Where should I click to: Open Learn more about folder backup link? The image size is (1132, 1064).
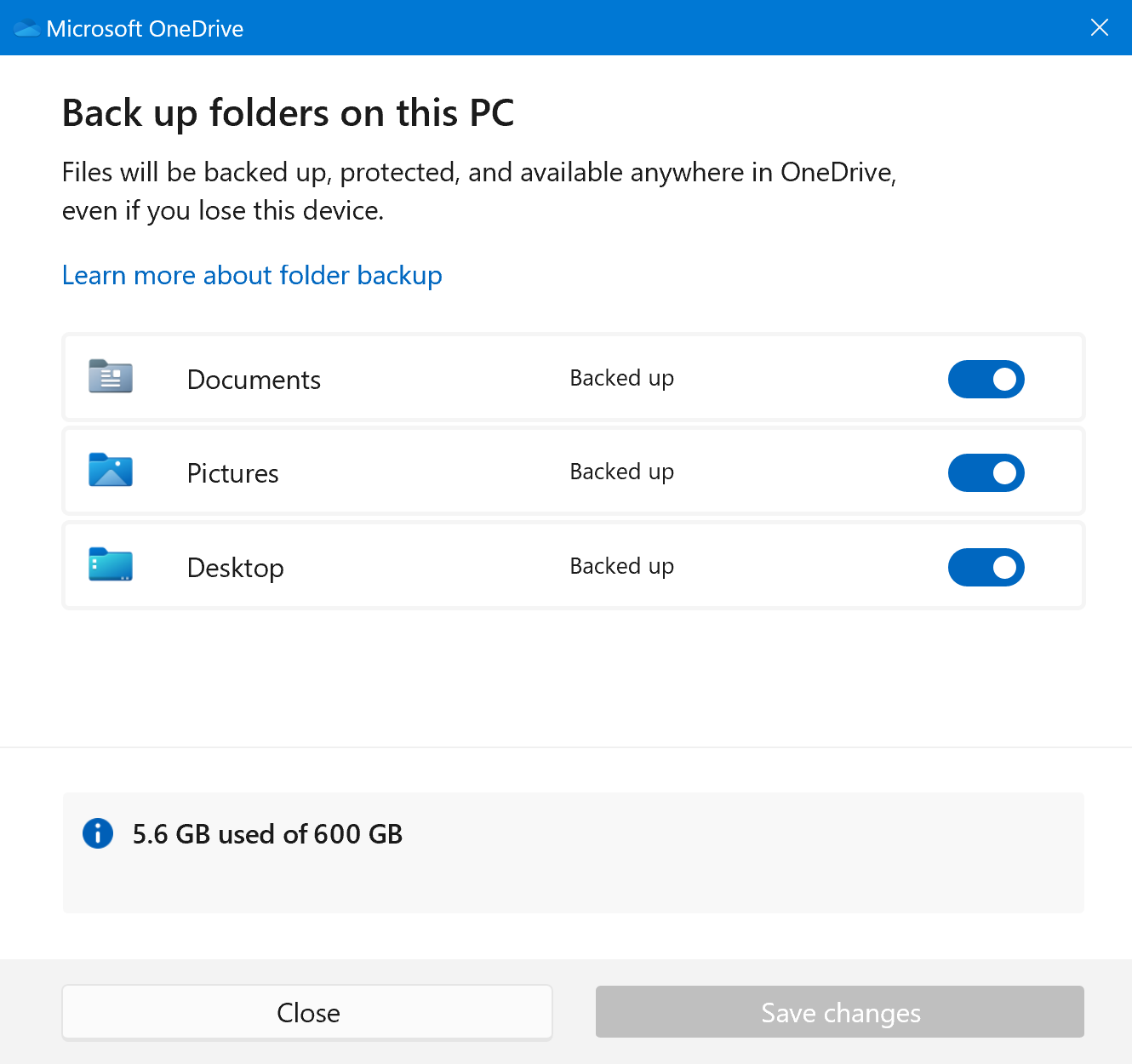coord(252,276)
